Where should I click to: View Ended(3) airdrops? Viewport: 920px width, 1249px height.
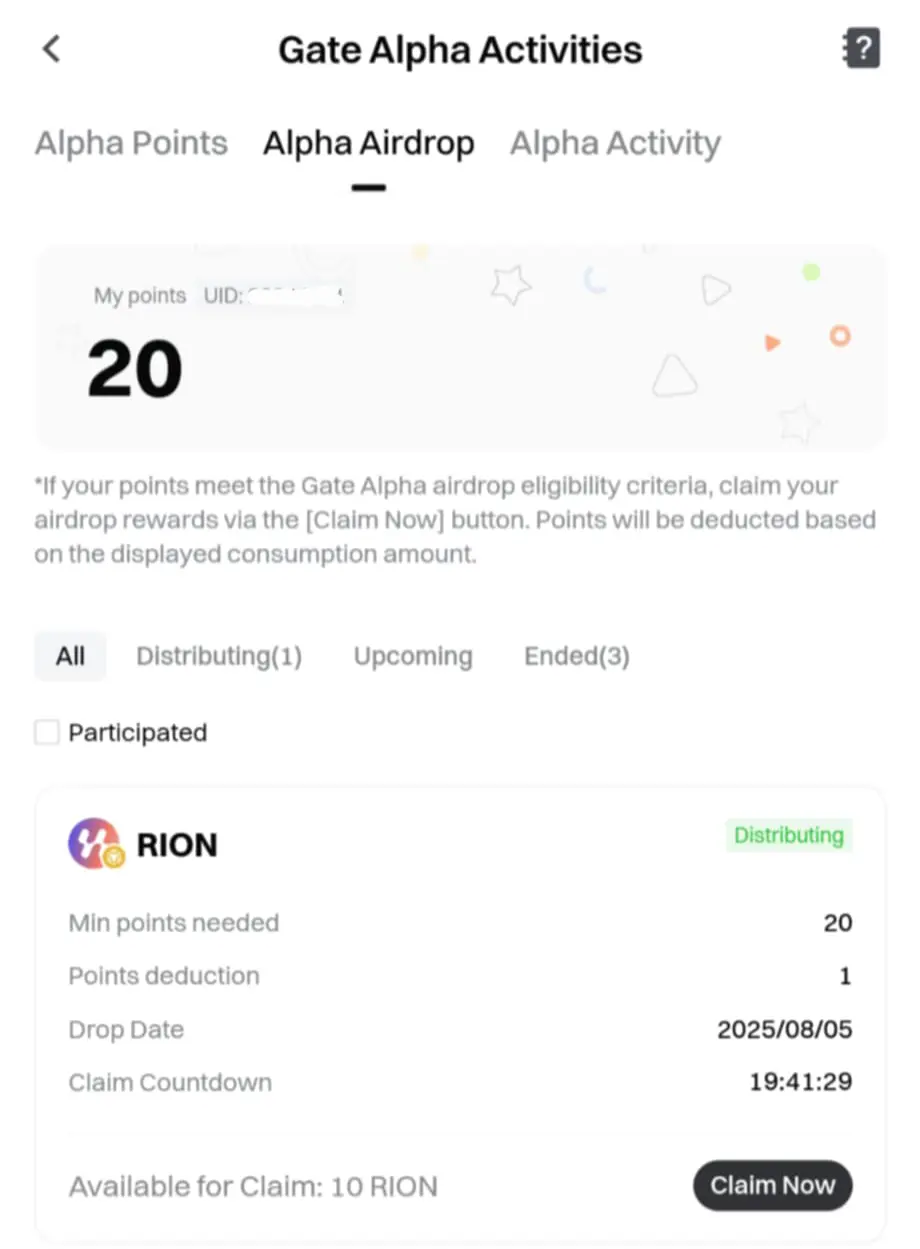[x=577, y=656]
